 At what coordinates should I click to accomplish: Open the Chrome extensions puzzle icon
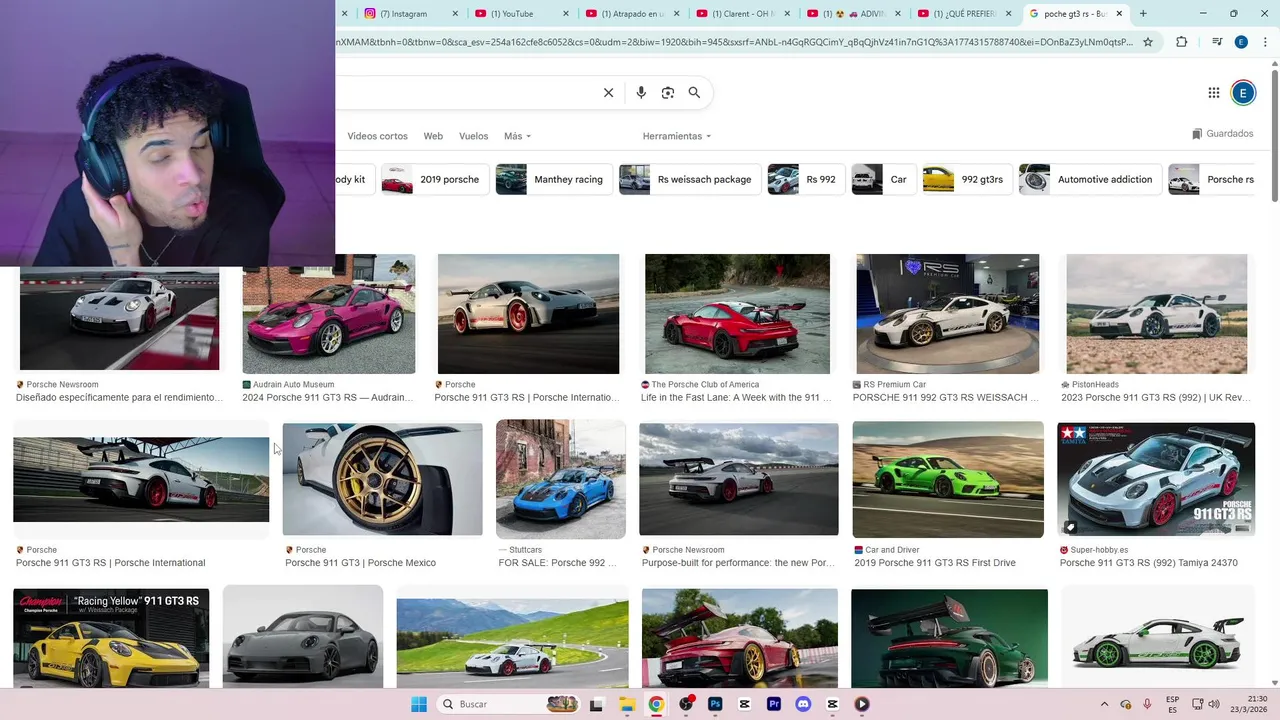1182,42
